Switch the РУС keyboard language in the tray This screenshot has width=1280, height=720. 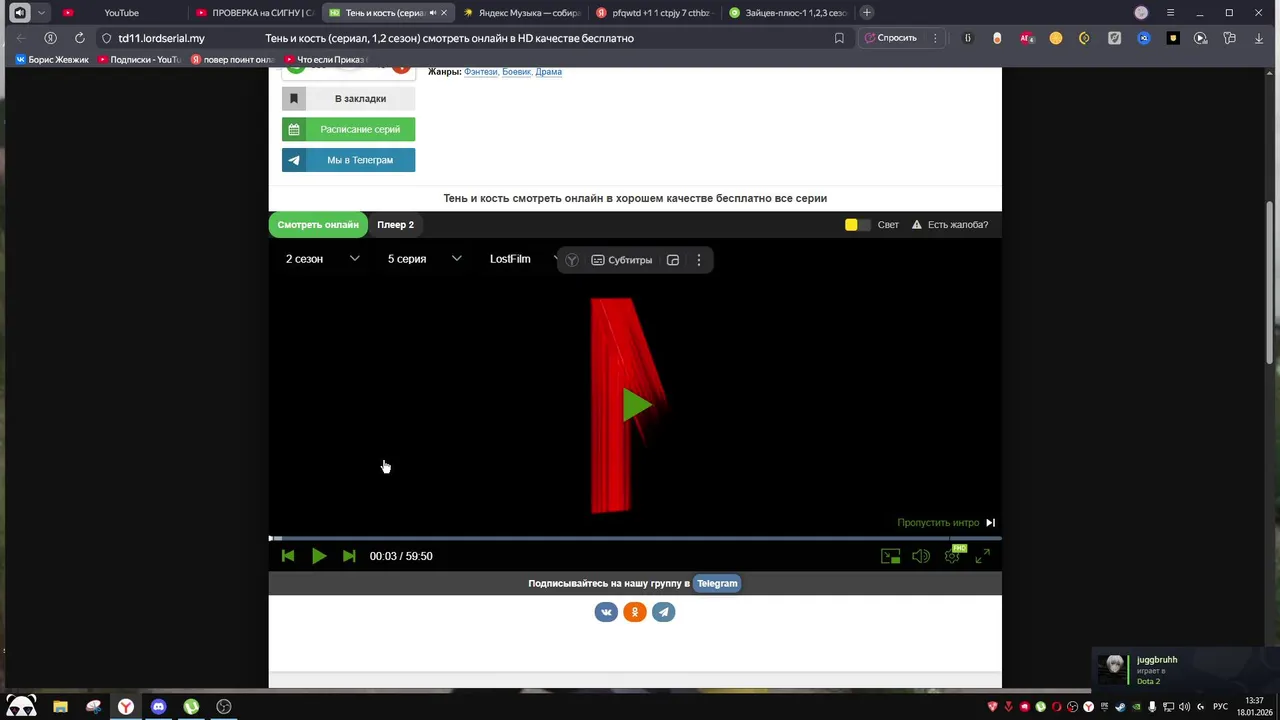pos(1220,707)
